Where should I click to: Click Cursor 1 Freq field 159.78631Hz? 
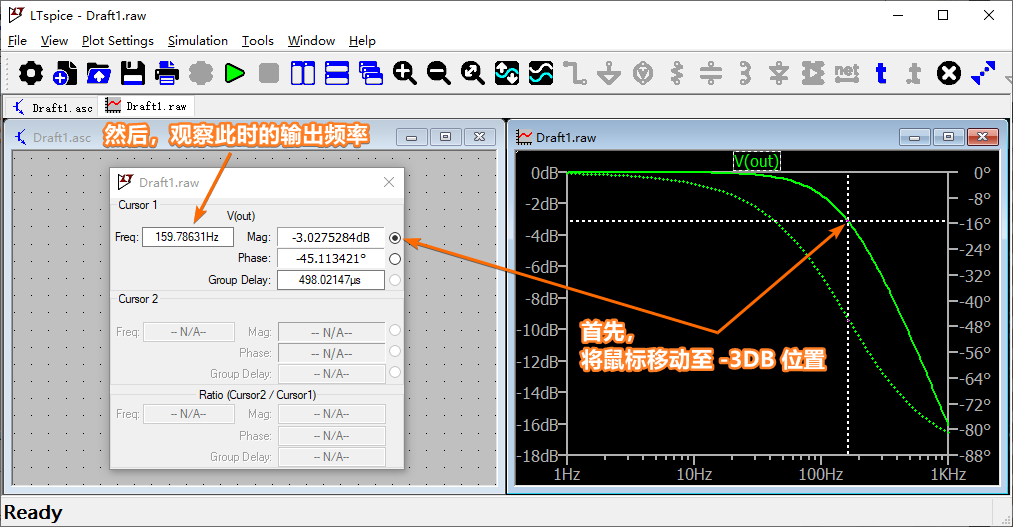[187, 237]
